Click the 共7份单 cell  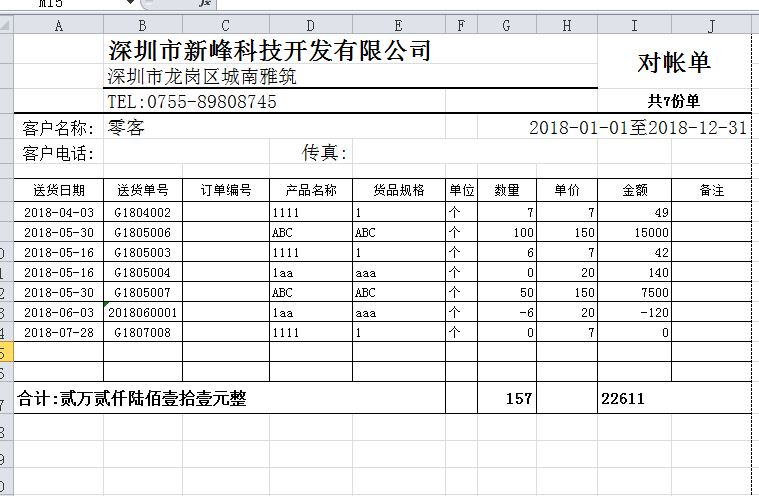tap(674, 101)
